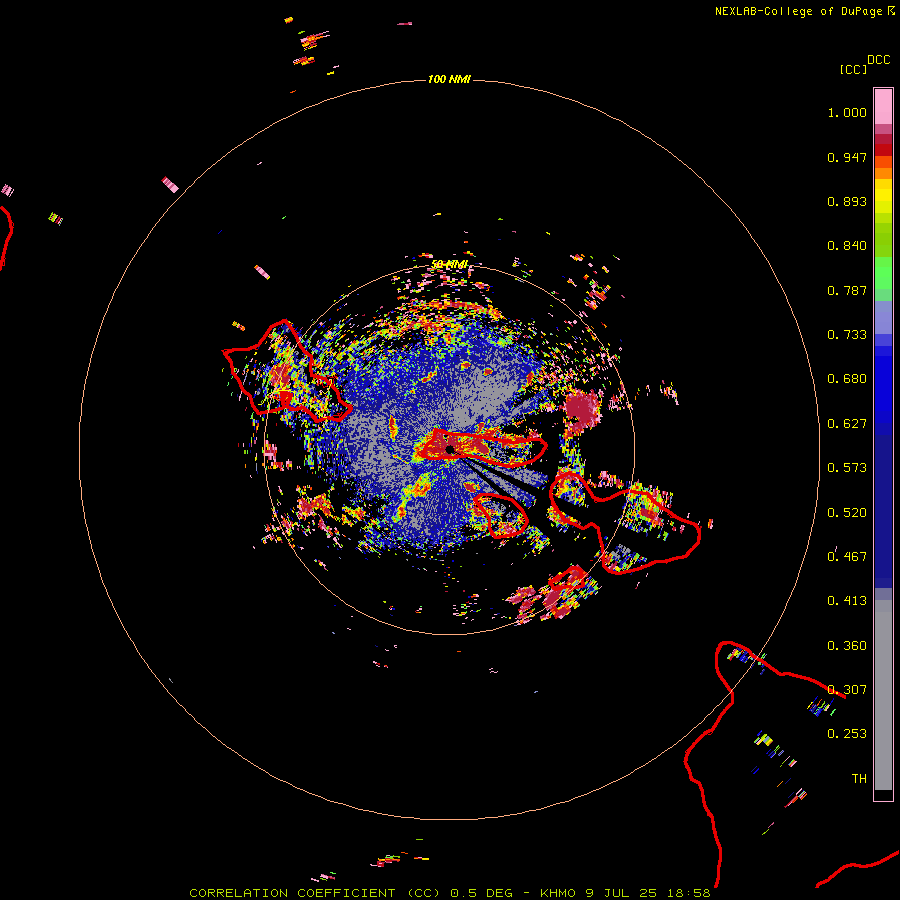The image size is (900, 900).
Task: Click the black radar site dot at center
Action: (450, 449)
